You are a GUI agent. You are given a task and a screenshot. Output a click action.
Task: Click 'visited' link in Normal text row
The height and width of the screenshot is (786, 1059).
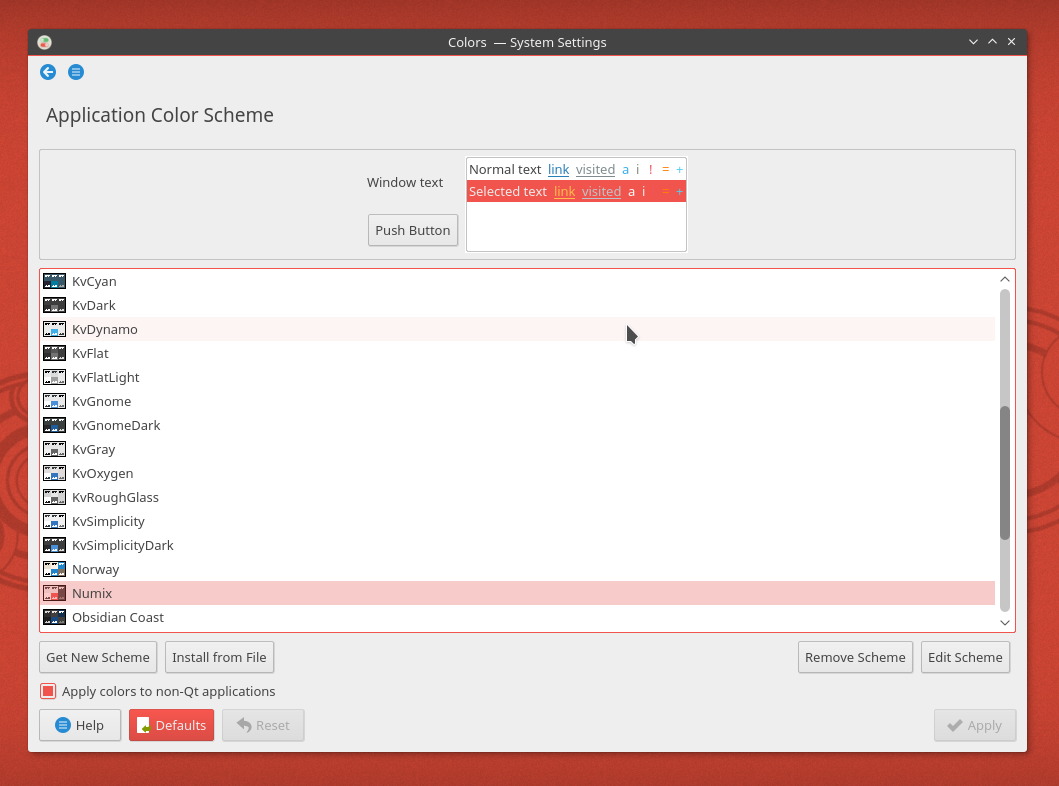coord(595,169)
